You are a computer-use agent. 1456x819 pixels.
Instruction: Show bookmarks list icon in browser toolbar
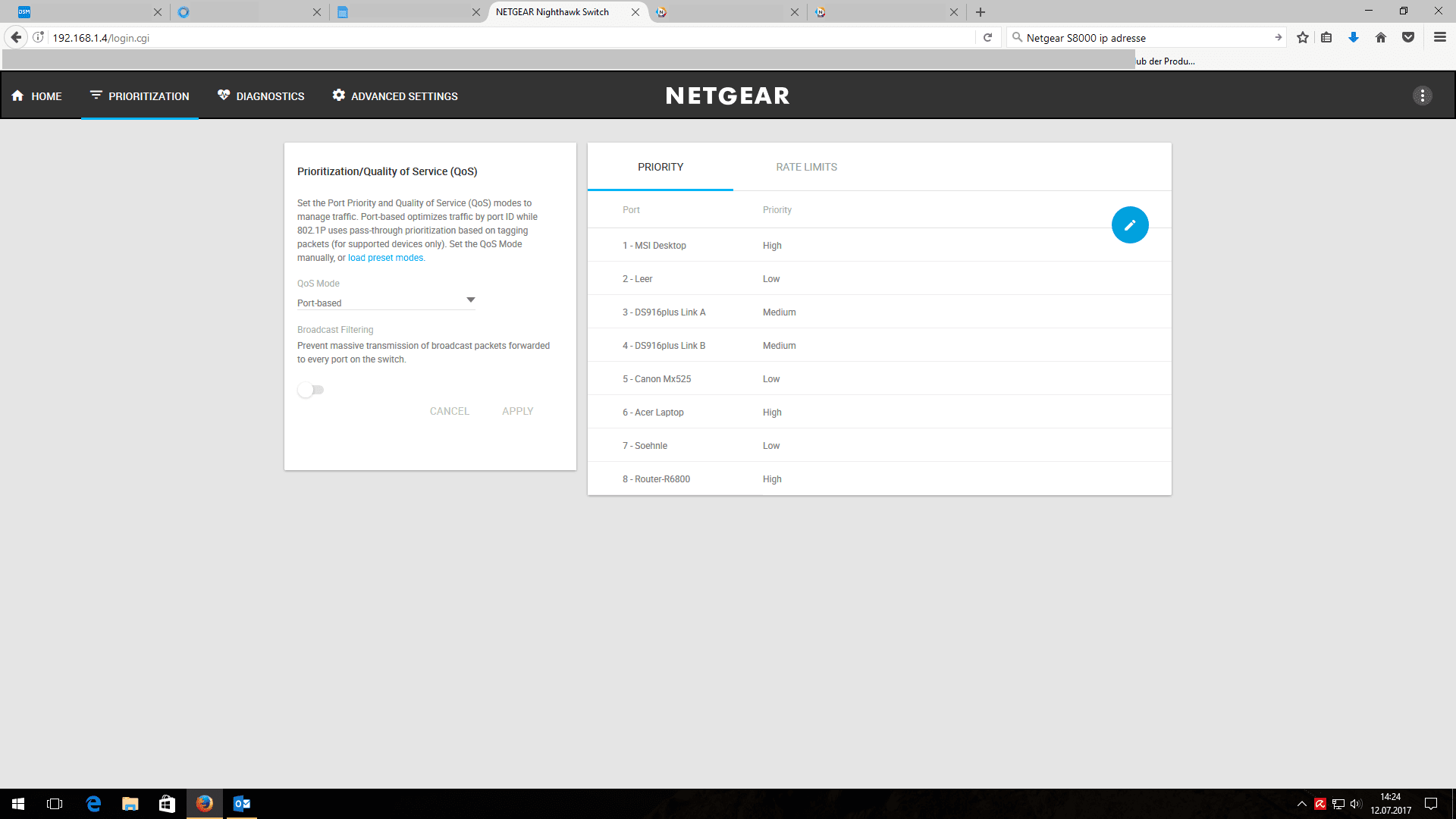1326,37
